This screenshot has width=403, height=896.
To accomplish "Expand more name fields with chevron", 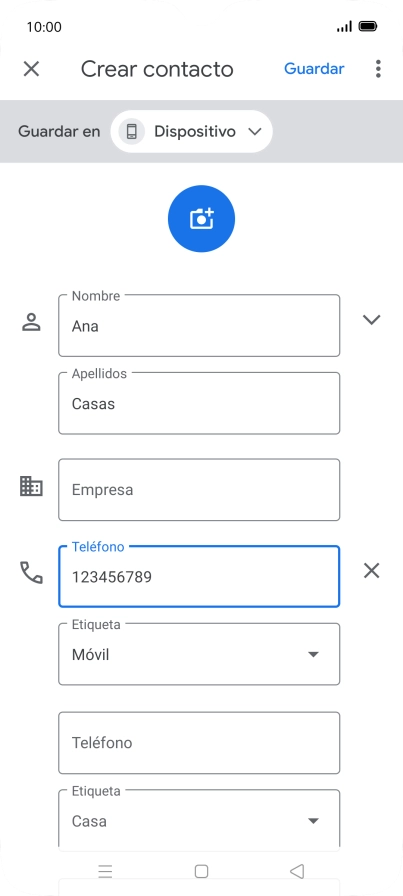I will (x=372, y=320).
